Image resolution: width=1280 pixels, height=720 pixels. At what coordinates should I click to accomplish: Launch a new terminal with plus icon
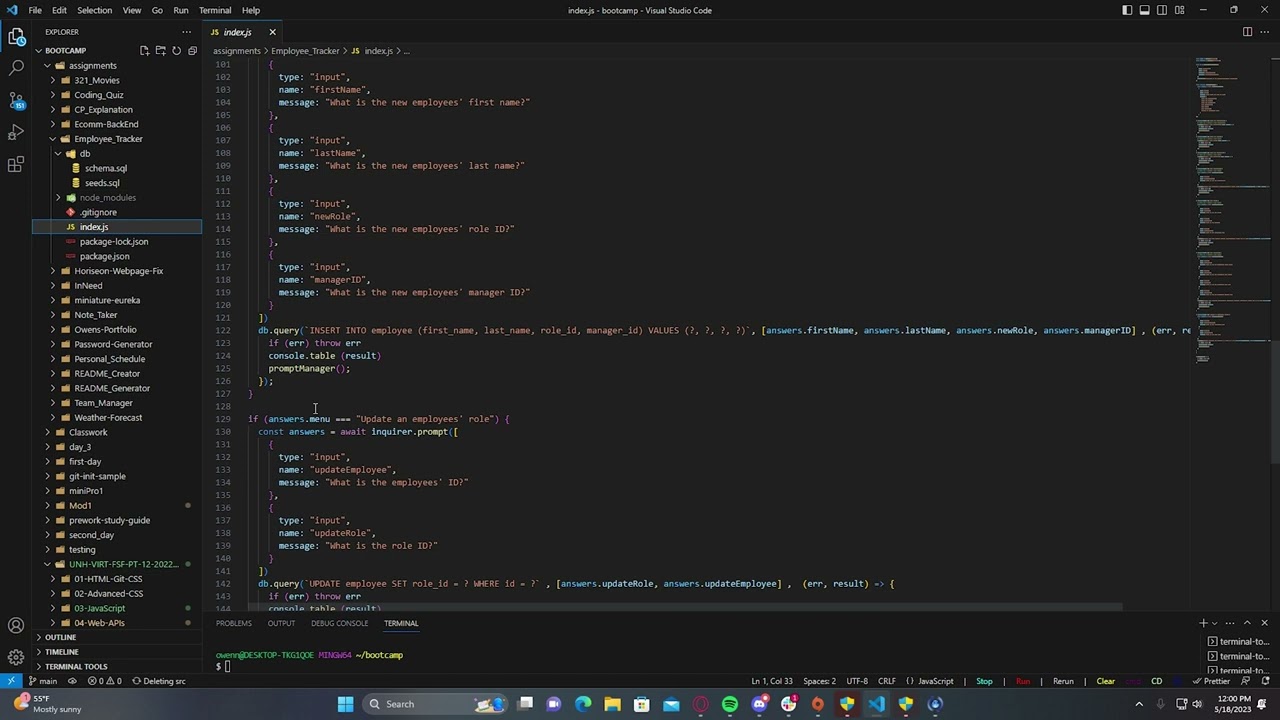point(1204,623)
